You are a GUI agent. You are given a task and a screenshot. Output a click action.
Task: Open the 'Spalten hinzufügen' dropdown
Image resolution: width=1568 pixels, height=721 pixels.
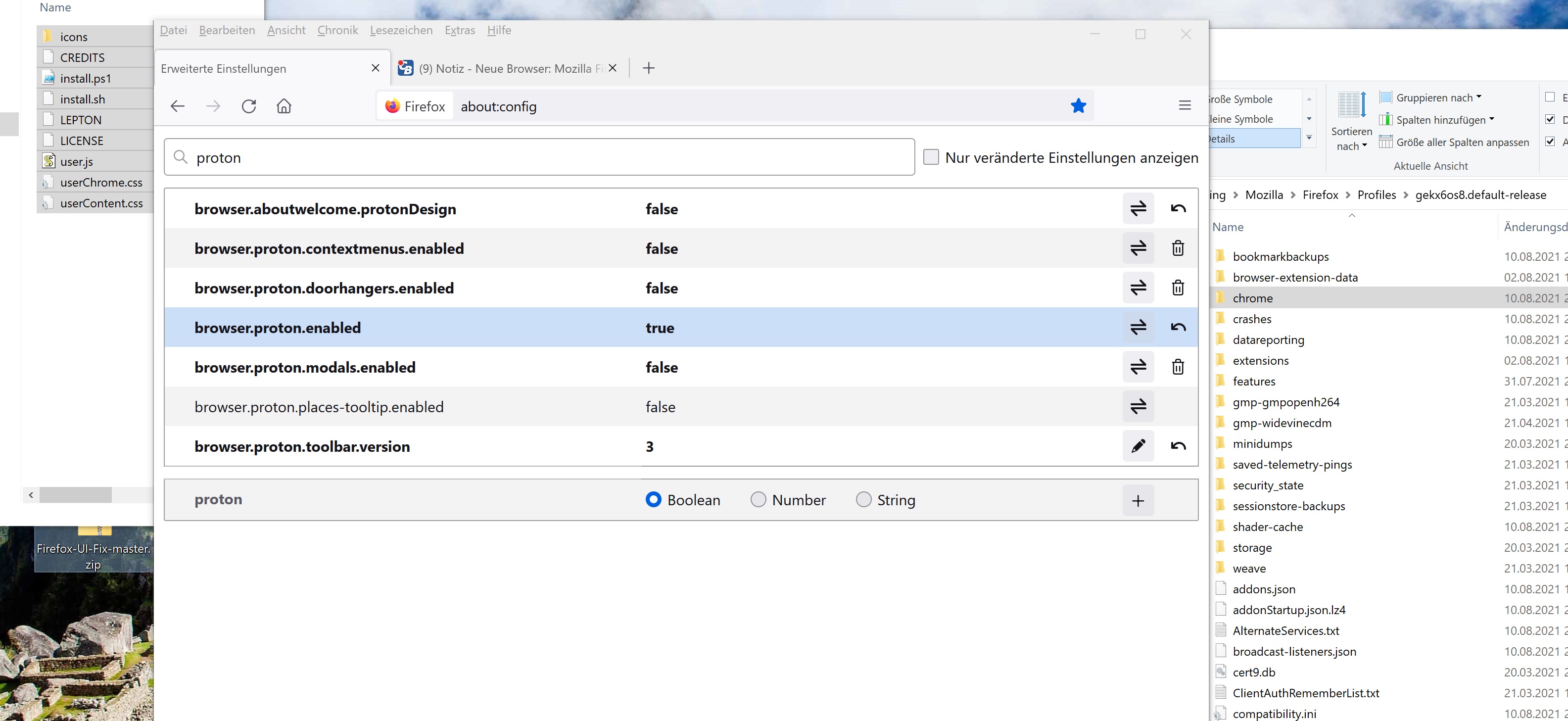point(1444,120)
